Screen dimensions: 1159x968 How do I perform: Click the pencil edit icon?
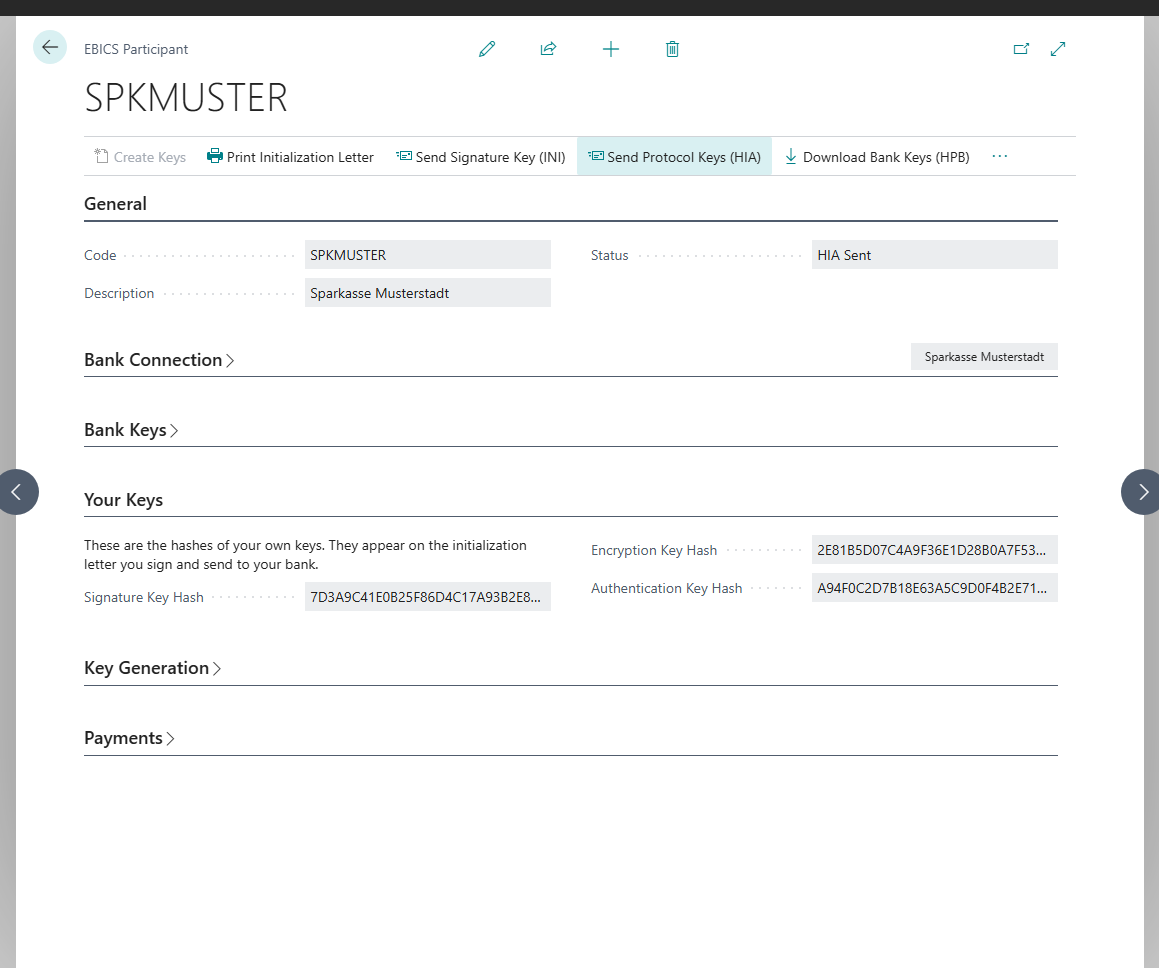pyautogui.click(x=486, y=50)
